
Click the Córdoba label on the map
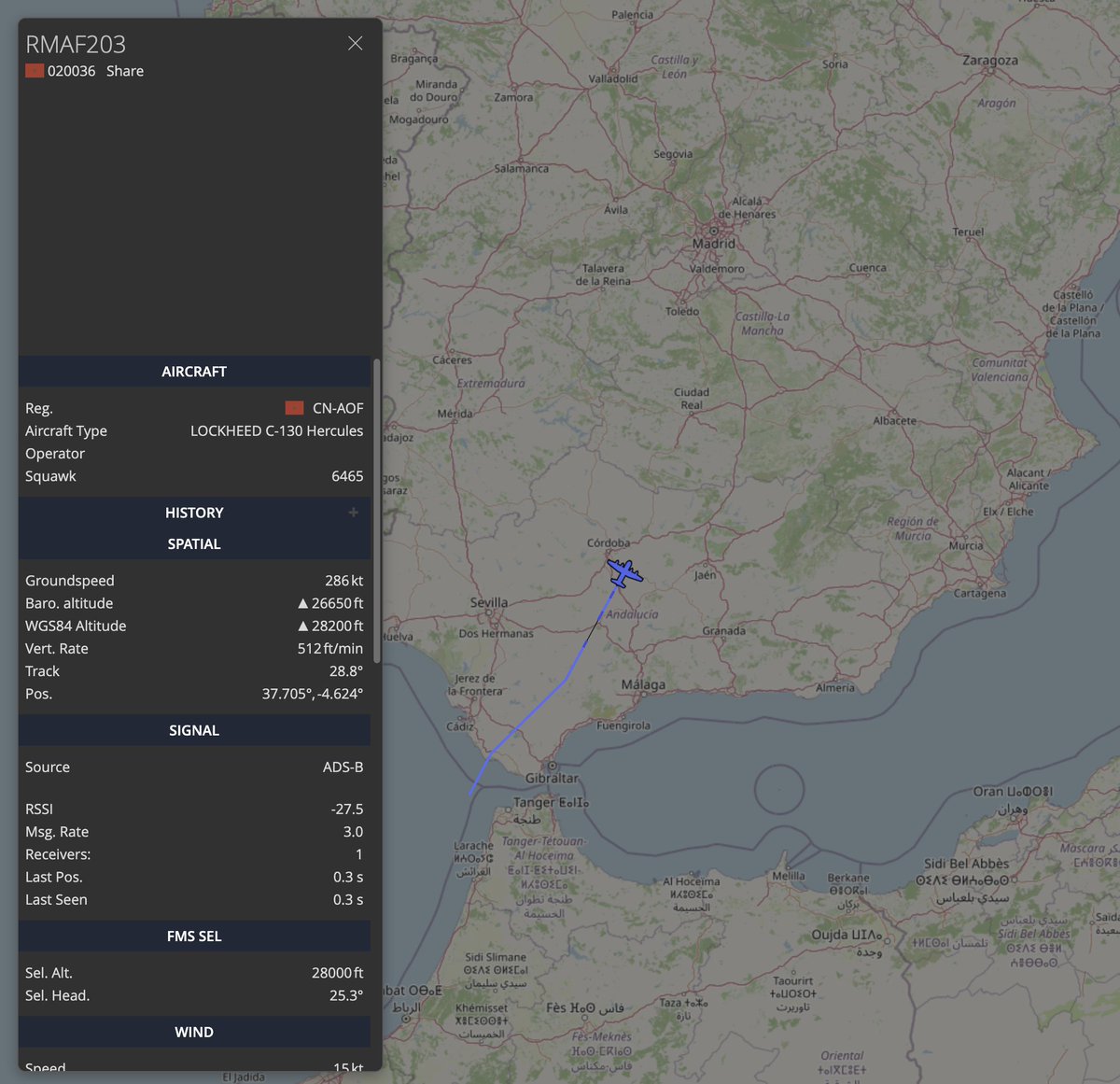(x=609, y=542)
